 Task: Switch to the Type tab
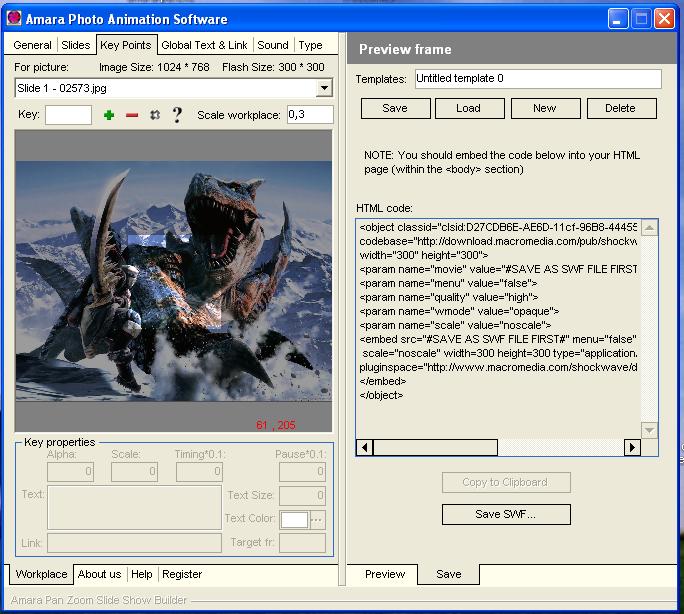click(x=310, y=45)
